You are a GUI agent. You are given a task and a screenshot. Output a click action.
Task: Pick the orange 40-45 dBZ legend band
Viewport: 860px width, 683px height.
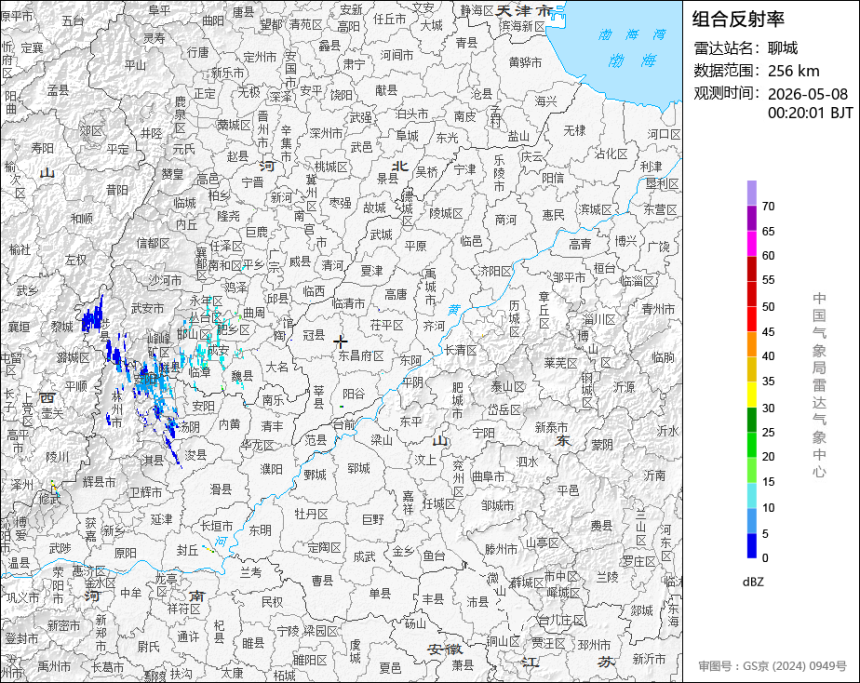pos(751,344)
